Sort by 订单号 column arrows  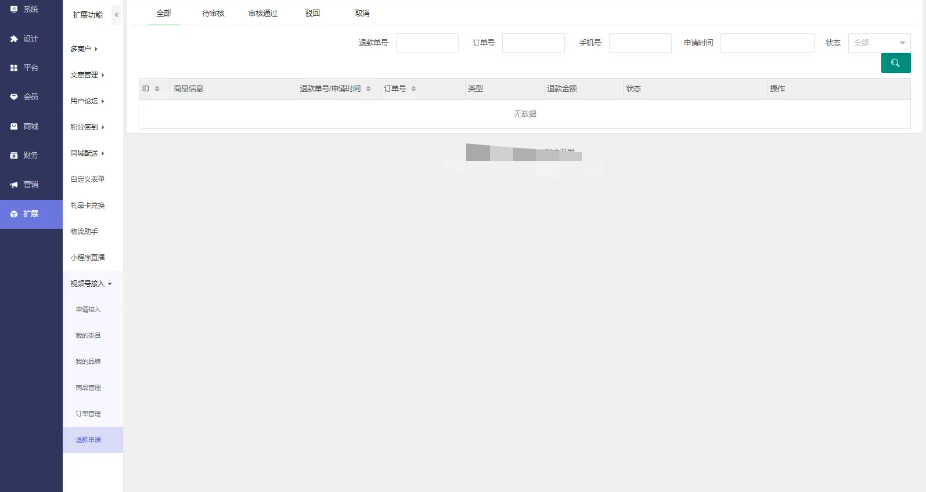tap(413, 89)
